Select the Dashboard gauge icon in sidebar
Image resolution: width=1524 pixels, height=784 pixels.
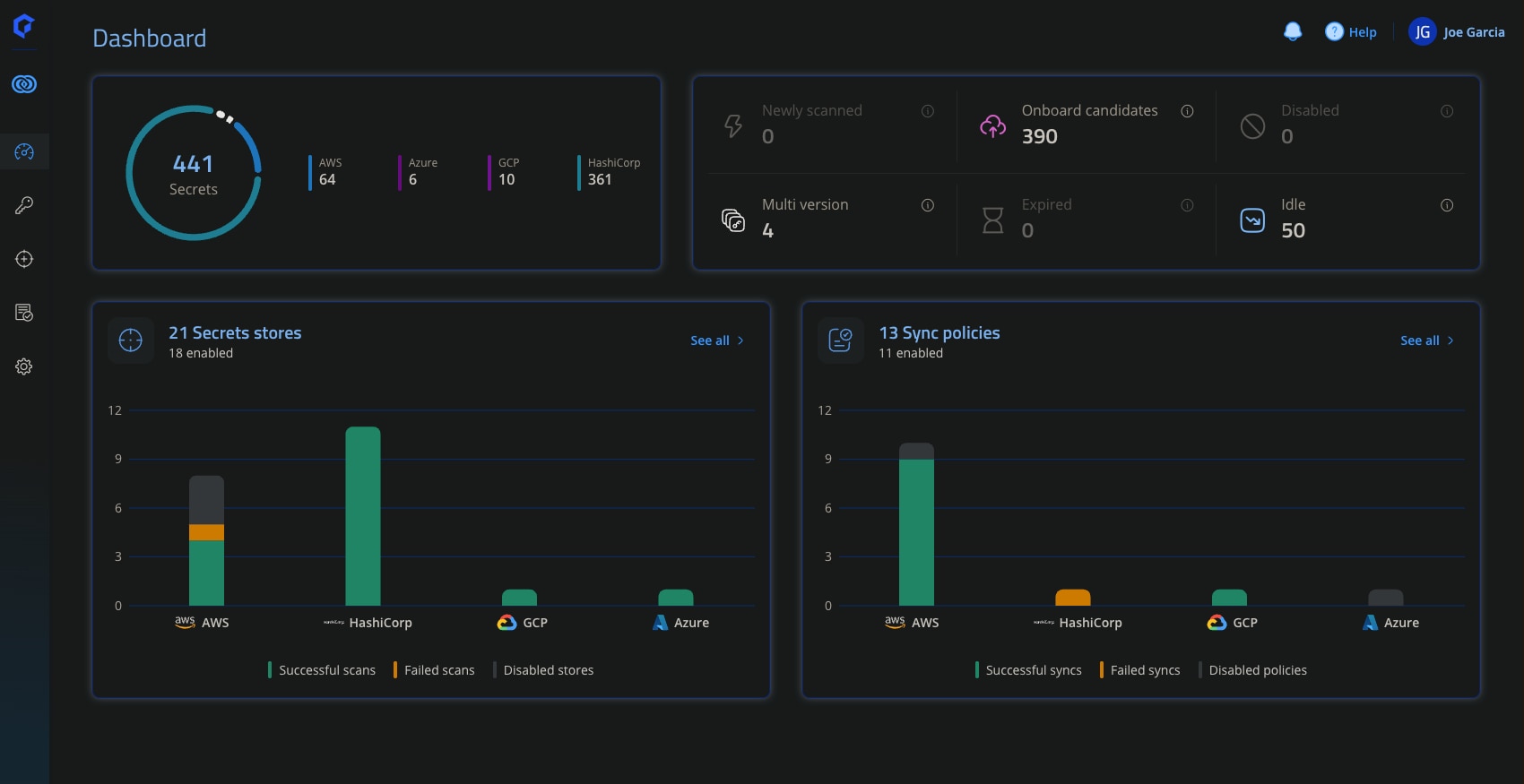click(24, 151)
